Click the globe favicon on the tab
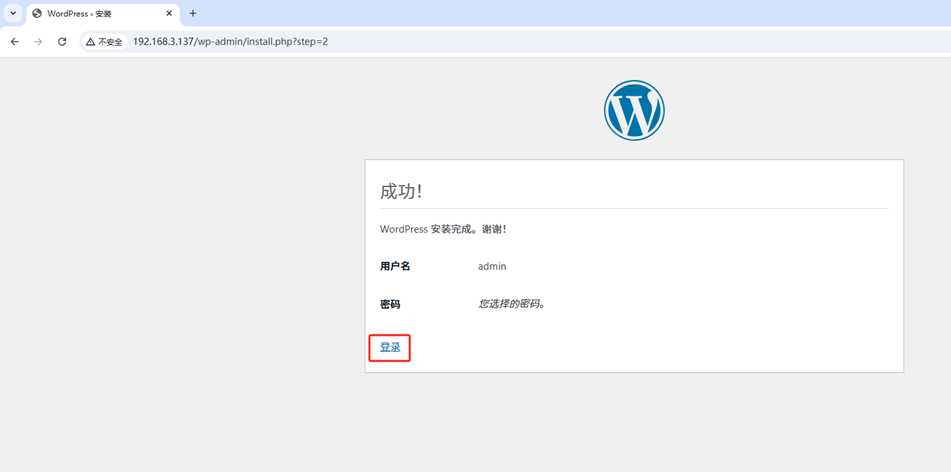 click(x=37, y=13)
